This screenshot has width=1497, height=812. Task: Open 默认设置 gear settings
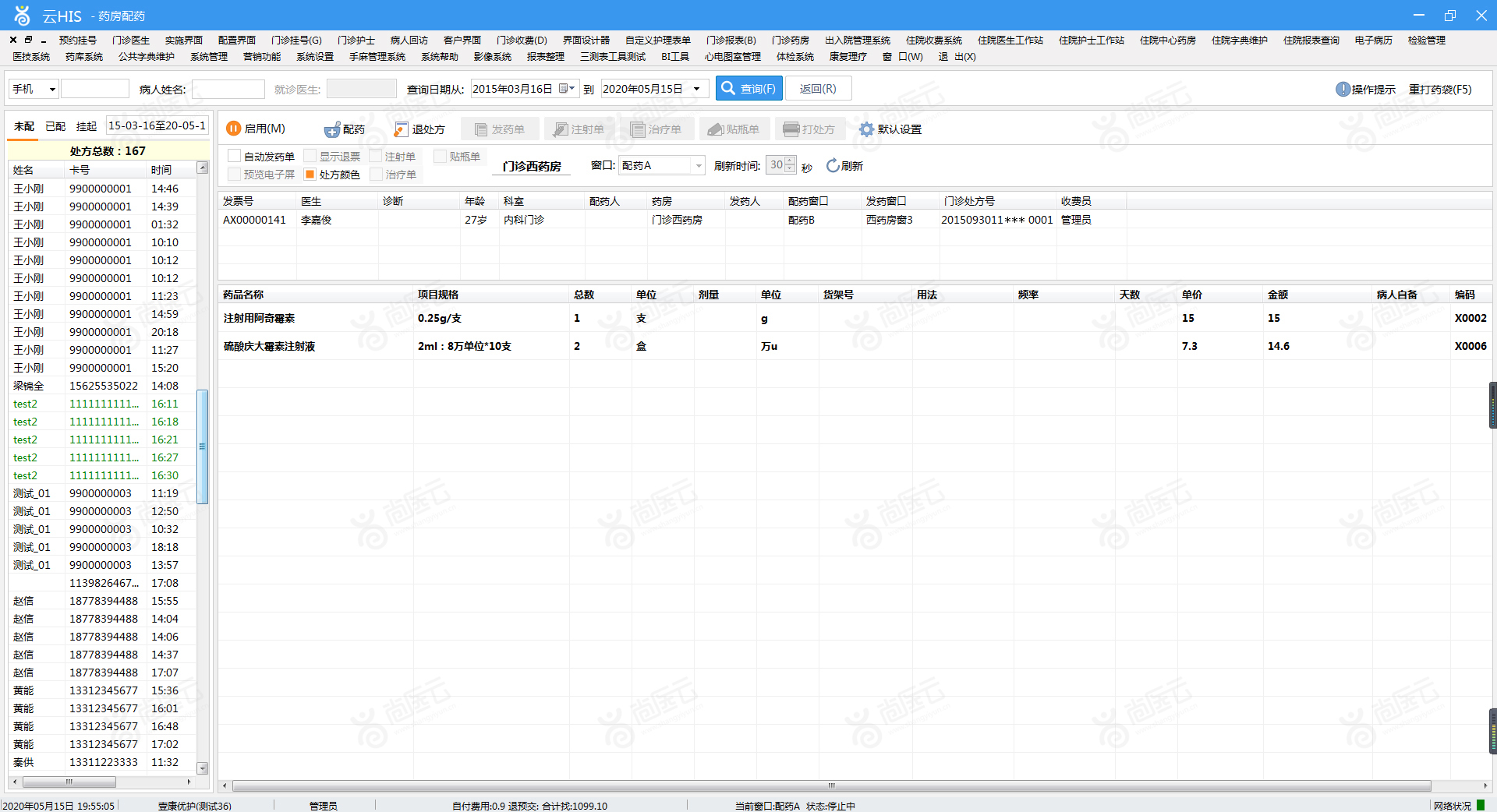[890, 129]
